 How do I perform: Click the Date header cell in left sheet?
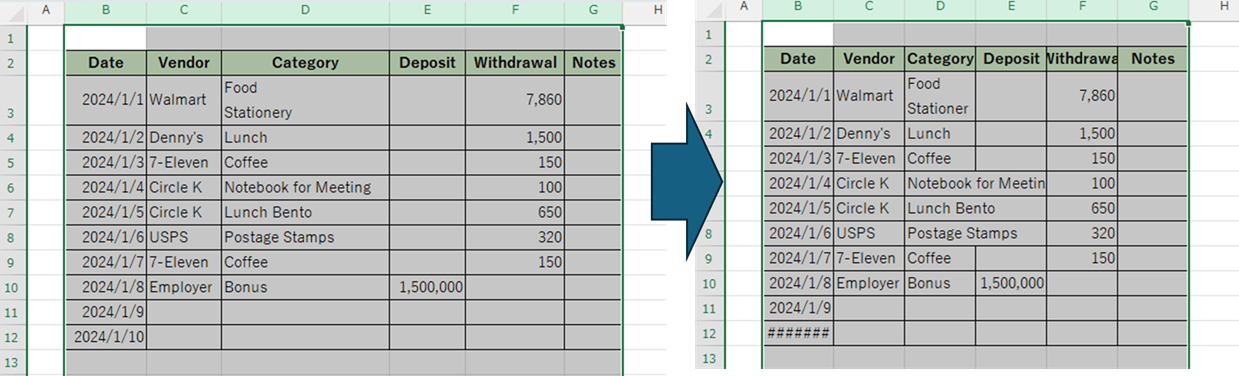click(x=105, y=63)
